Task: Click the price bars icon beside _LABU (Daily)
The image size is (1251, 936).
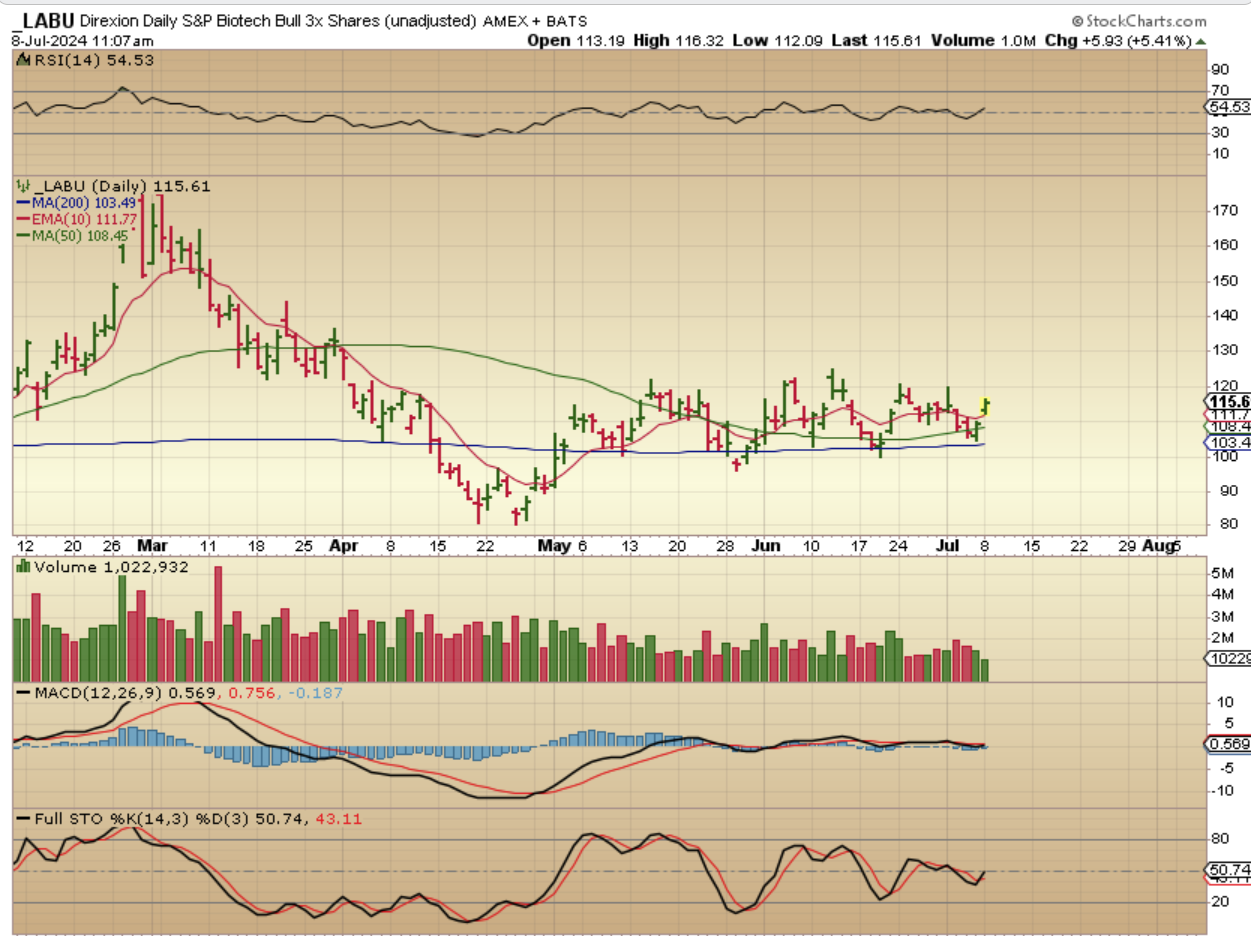Action: point(22,186)
